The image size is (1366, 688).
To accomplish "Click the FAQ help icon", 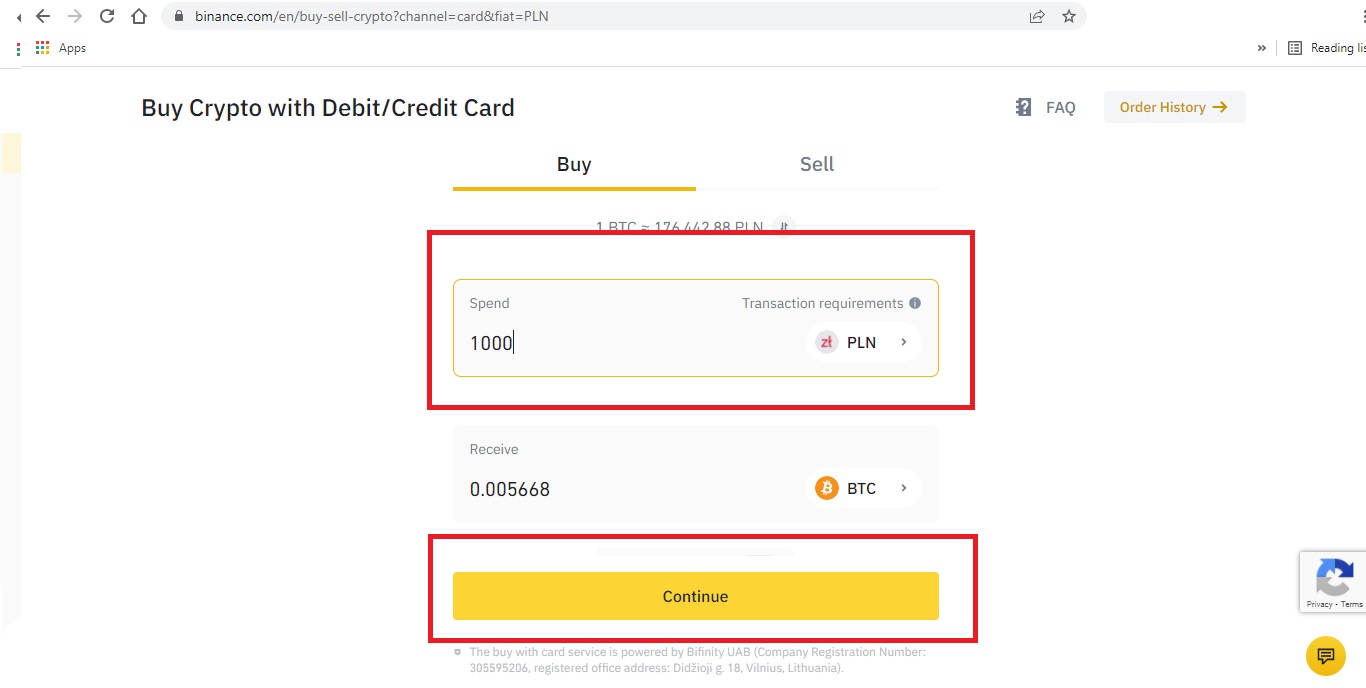I will pos(1023,107).
